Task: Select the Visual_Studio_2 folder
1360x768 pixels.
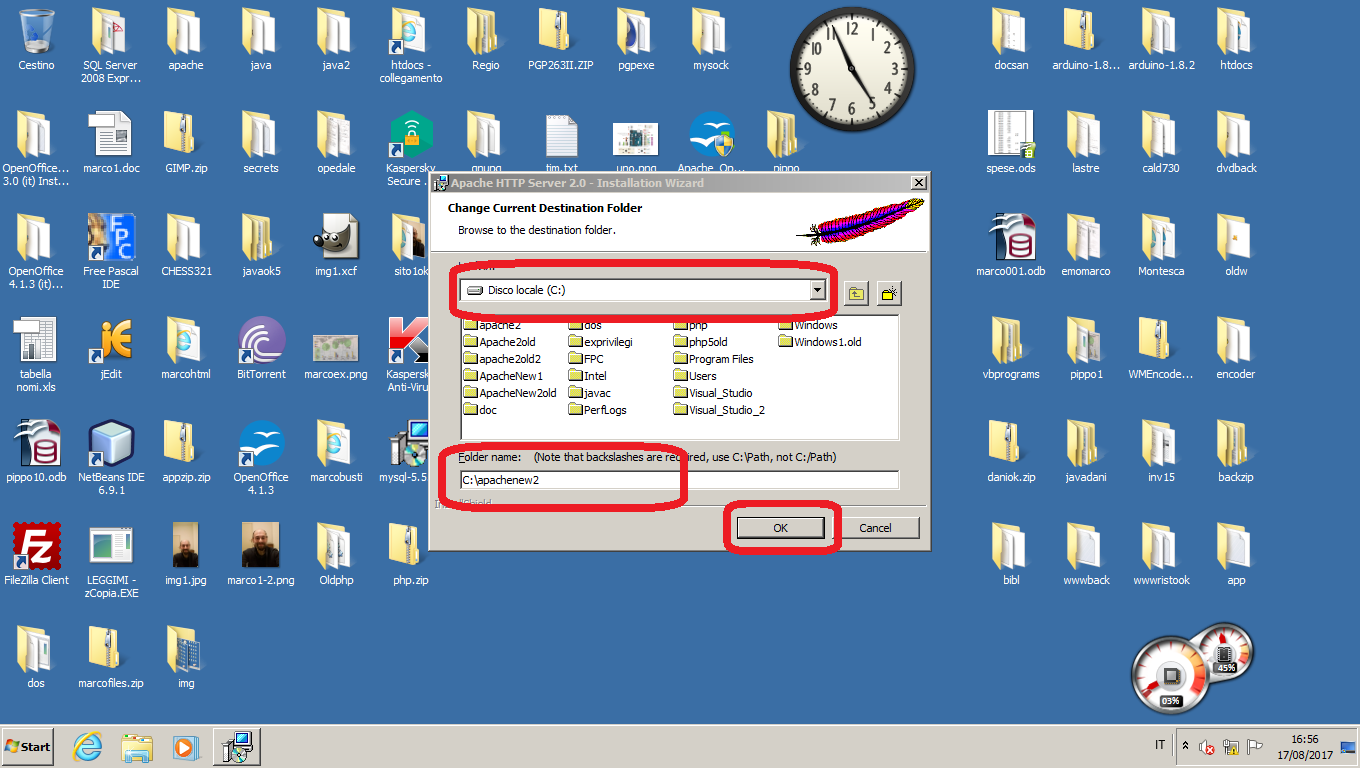Action: coord(726,410)
